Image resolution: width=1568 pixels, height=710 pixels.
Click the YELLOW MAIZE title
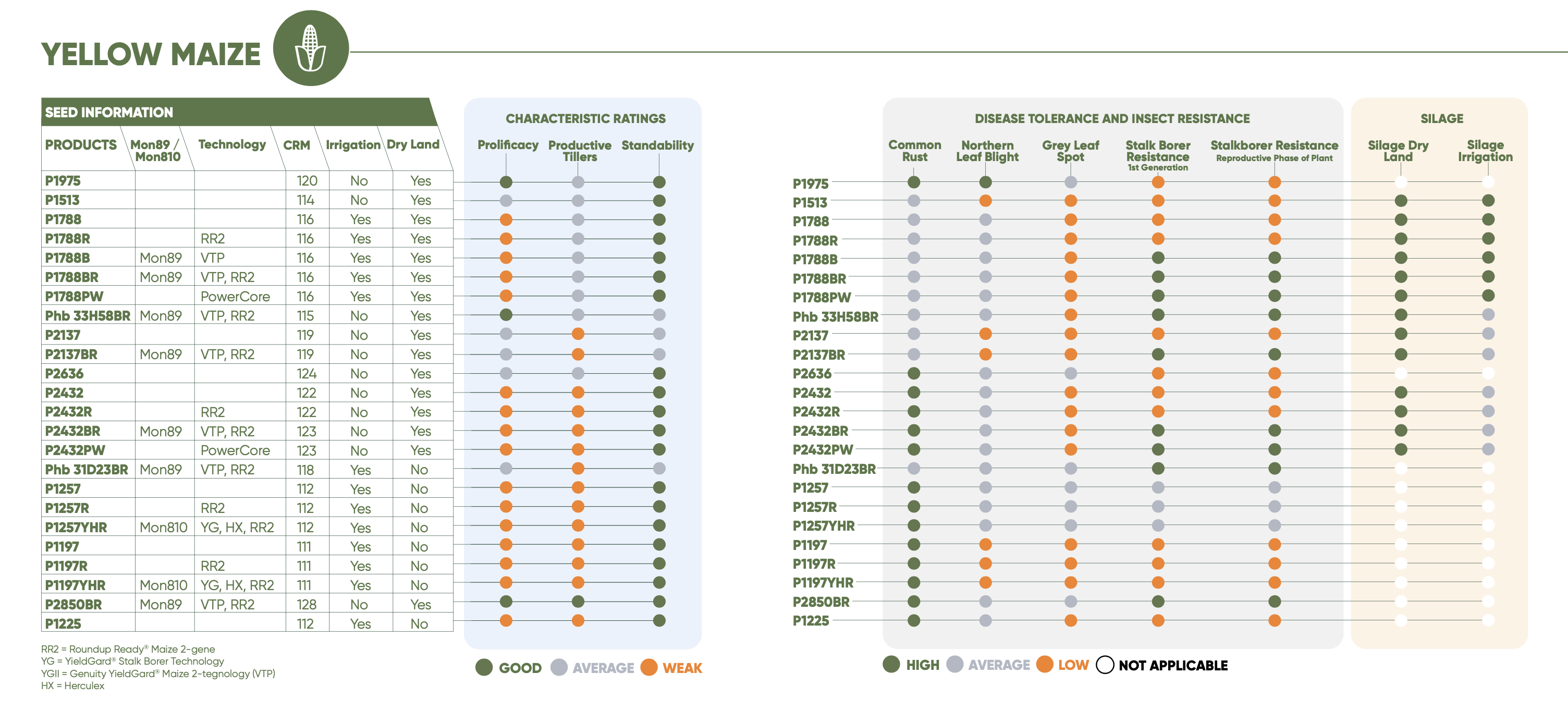(151, 54)
